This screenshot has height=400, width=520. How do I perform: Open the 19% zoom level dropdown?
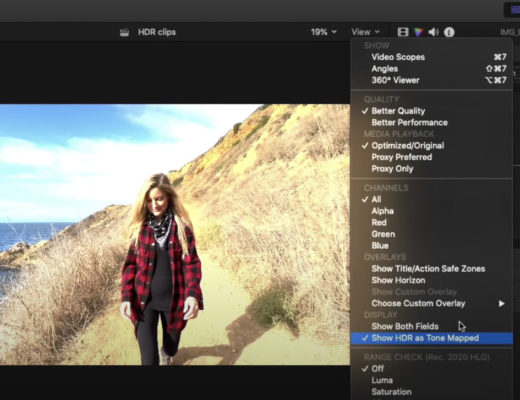tap(323, 32)
